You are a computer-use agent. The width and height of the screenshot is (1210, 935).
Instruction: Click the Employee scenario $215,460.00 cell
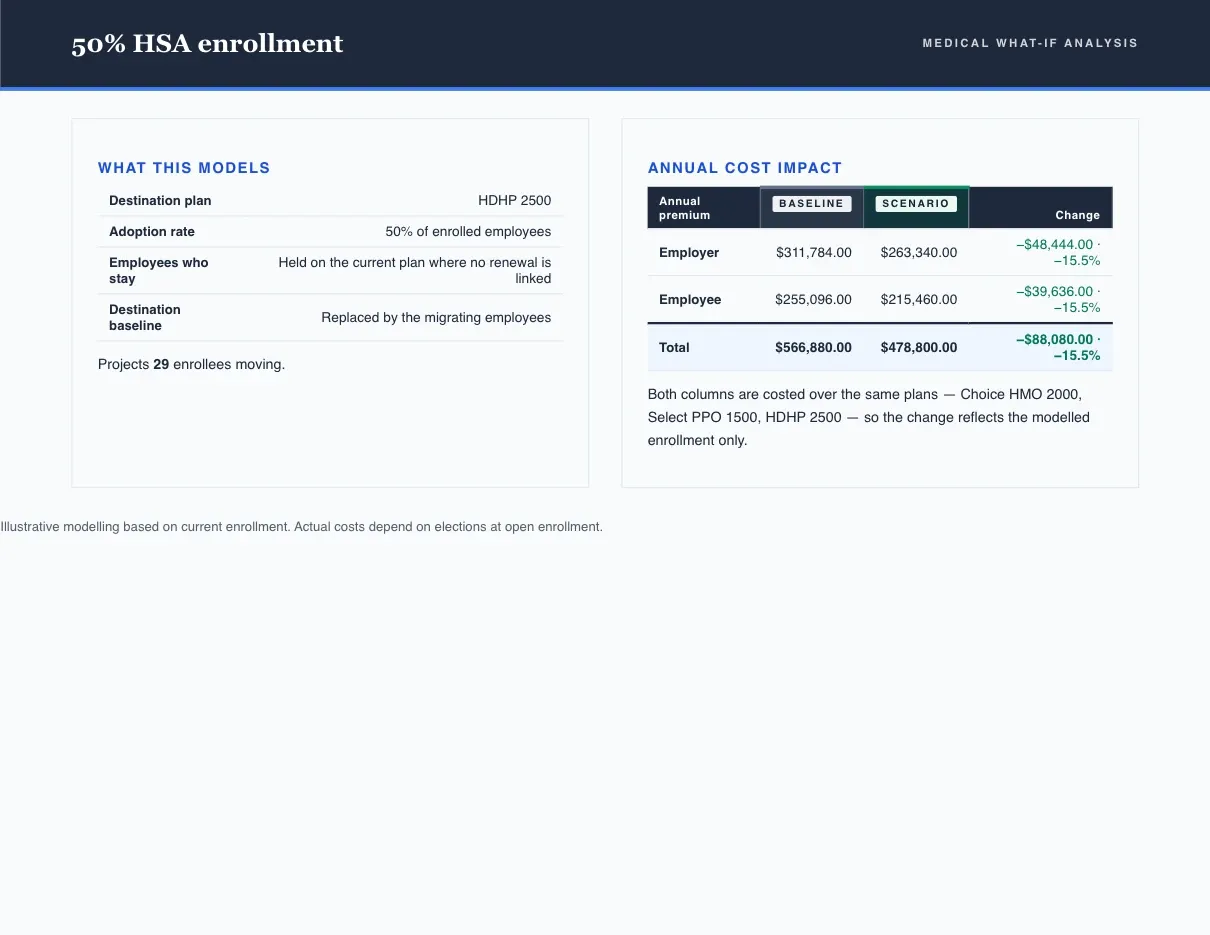pos(918,300)
